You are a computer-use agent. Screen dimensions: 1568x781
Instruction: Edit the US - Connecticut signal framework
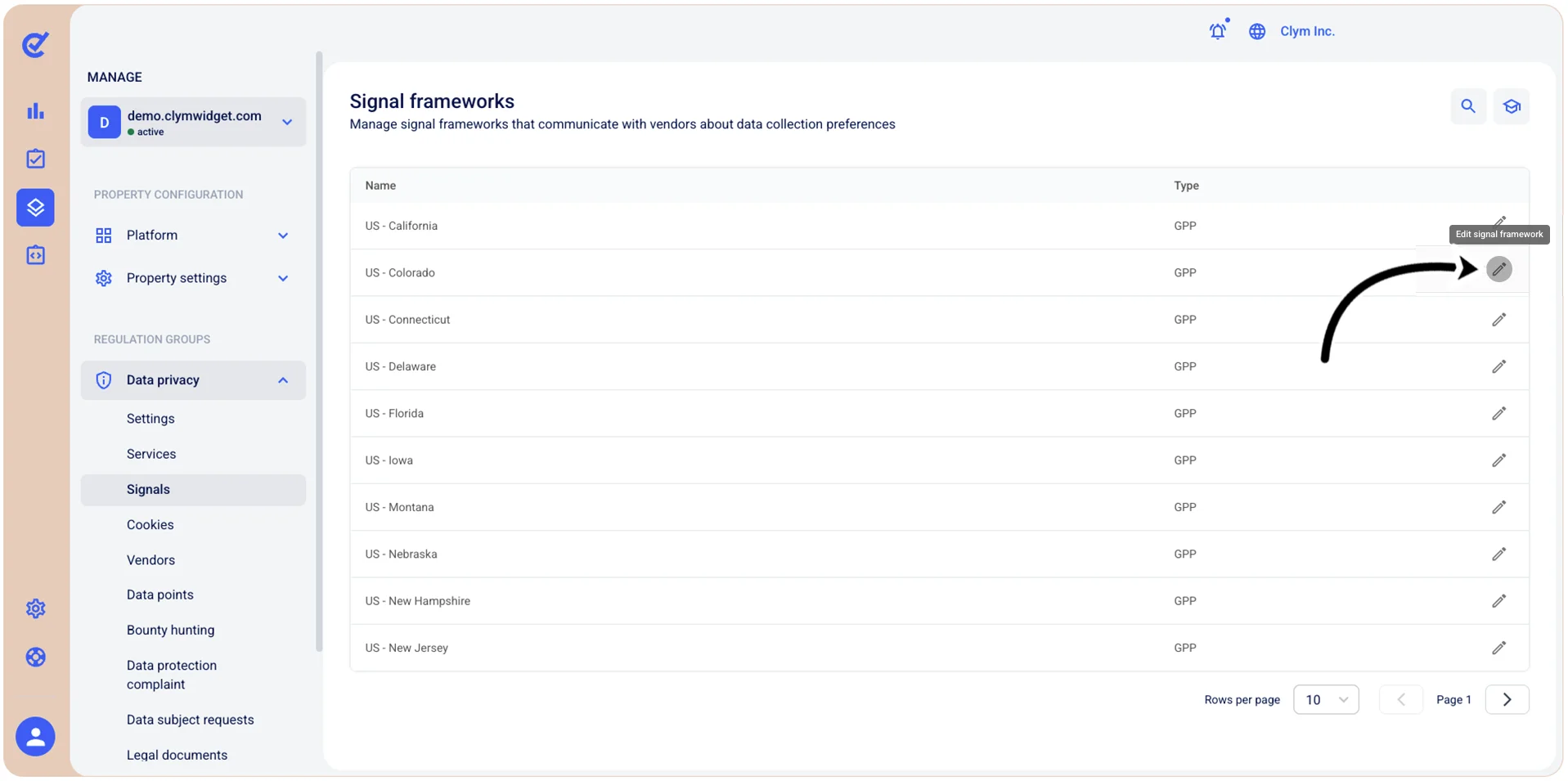(x=1498, y=320)
